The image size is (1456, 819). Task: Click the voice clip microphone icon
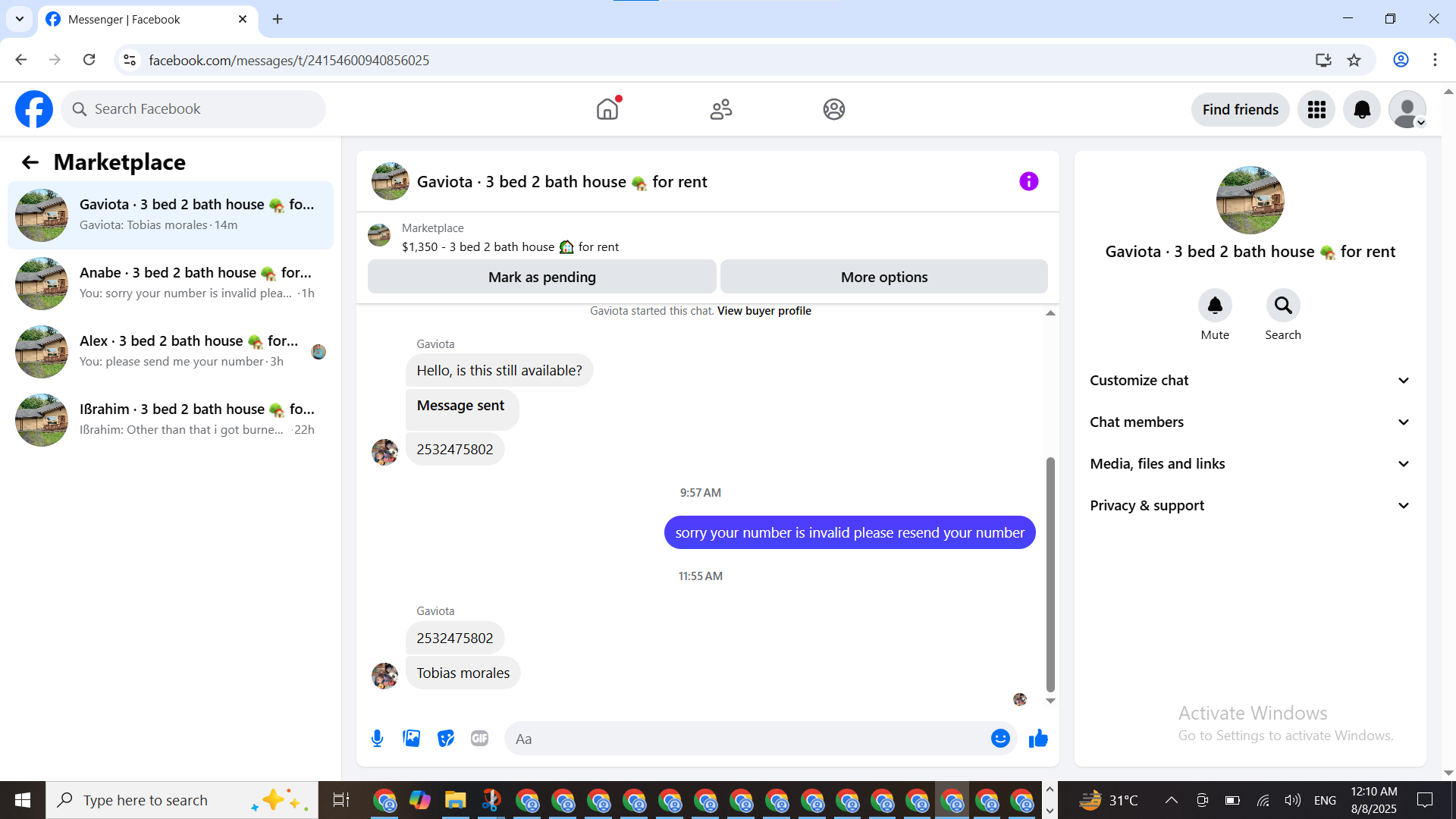pos(377,739)
